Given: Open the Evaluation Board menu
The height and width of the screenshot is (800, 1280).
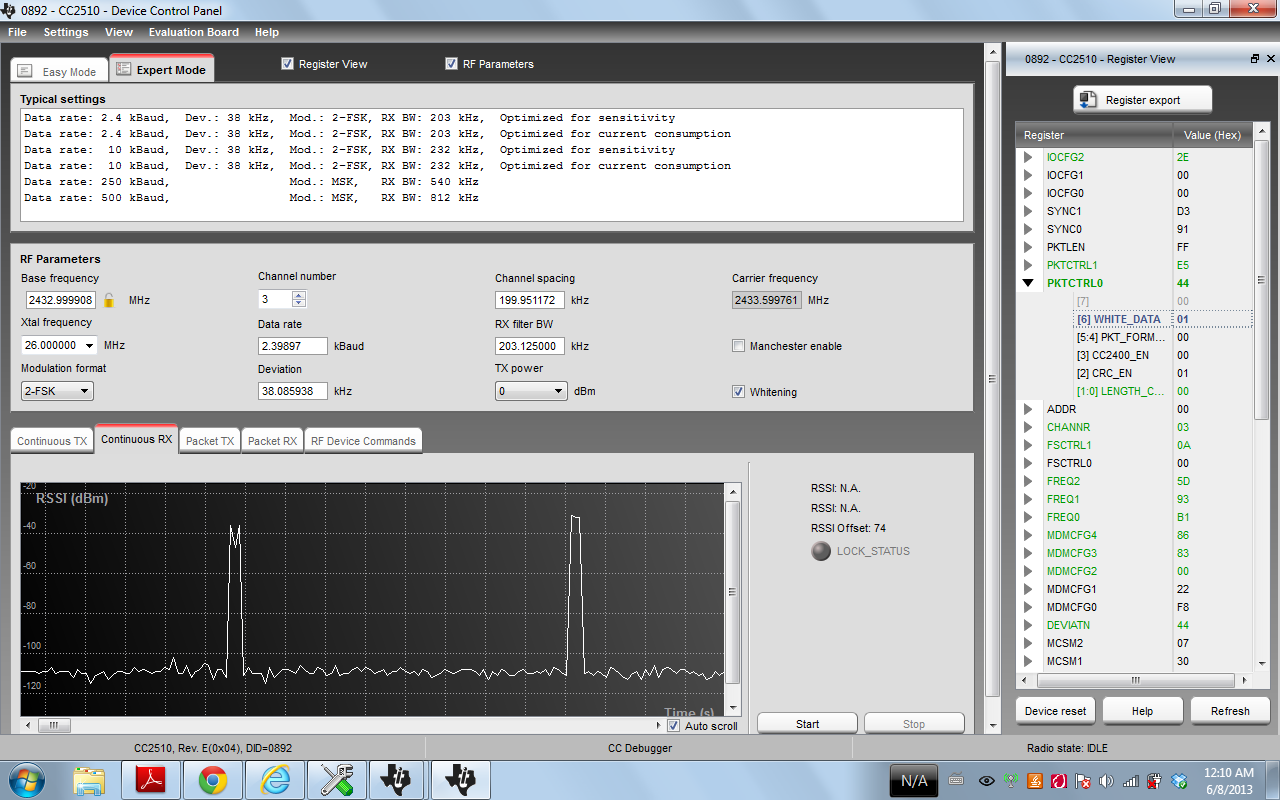Looking at the screenshot, I should click(x=194, y=32).
